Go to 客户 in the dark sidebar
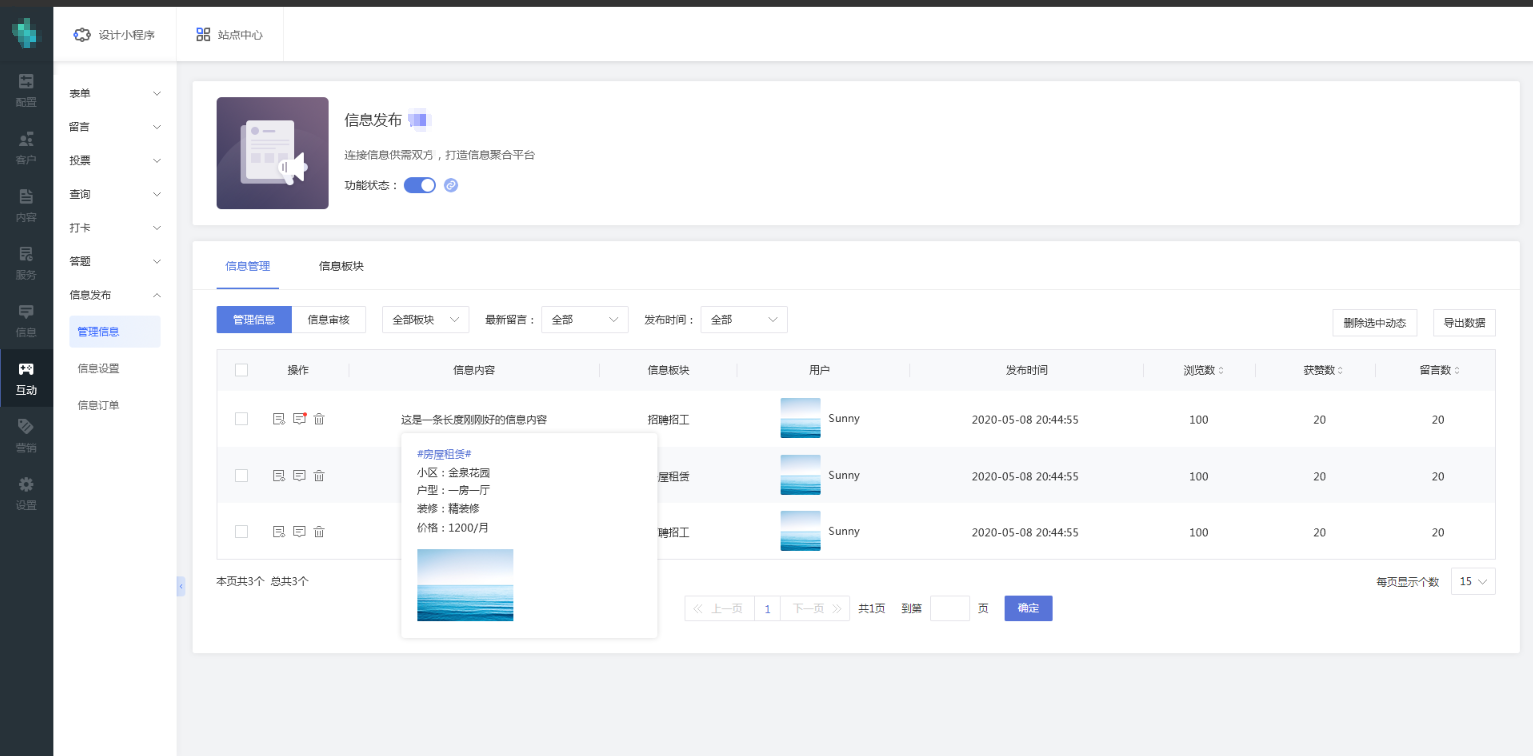 (26, 147)
